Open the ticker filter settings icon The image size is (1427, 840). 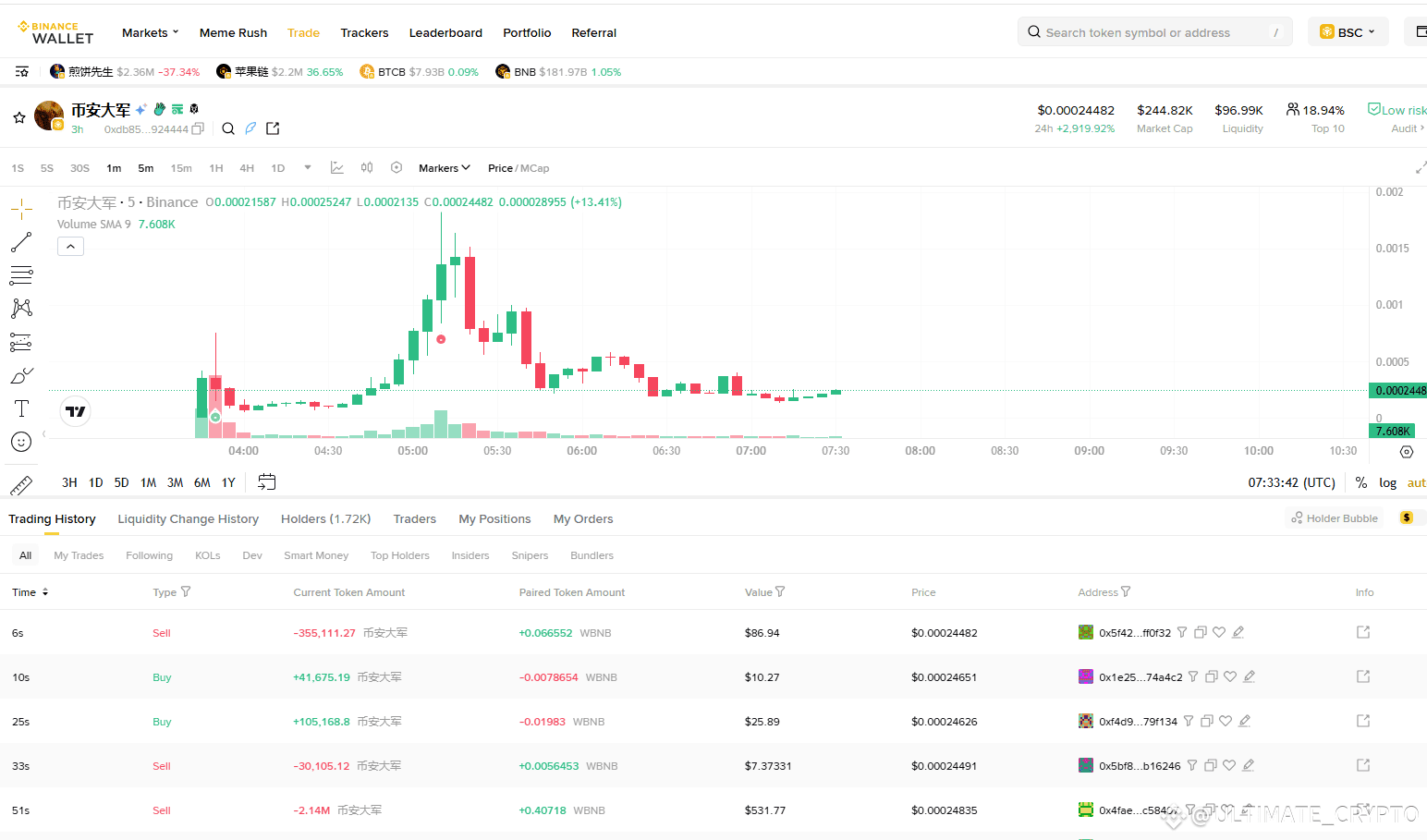[x=22, y=71]
